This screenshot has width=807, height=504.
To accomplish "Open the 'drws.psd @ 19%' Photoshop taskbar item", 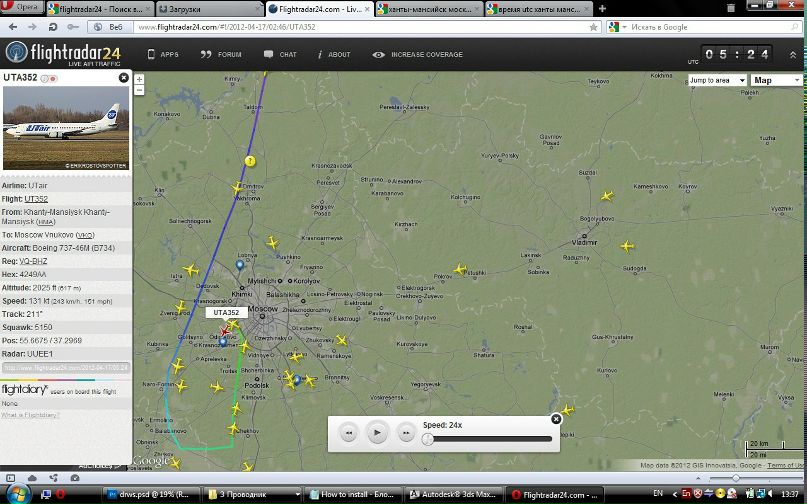I will (x=150, y=494).
